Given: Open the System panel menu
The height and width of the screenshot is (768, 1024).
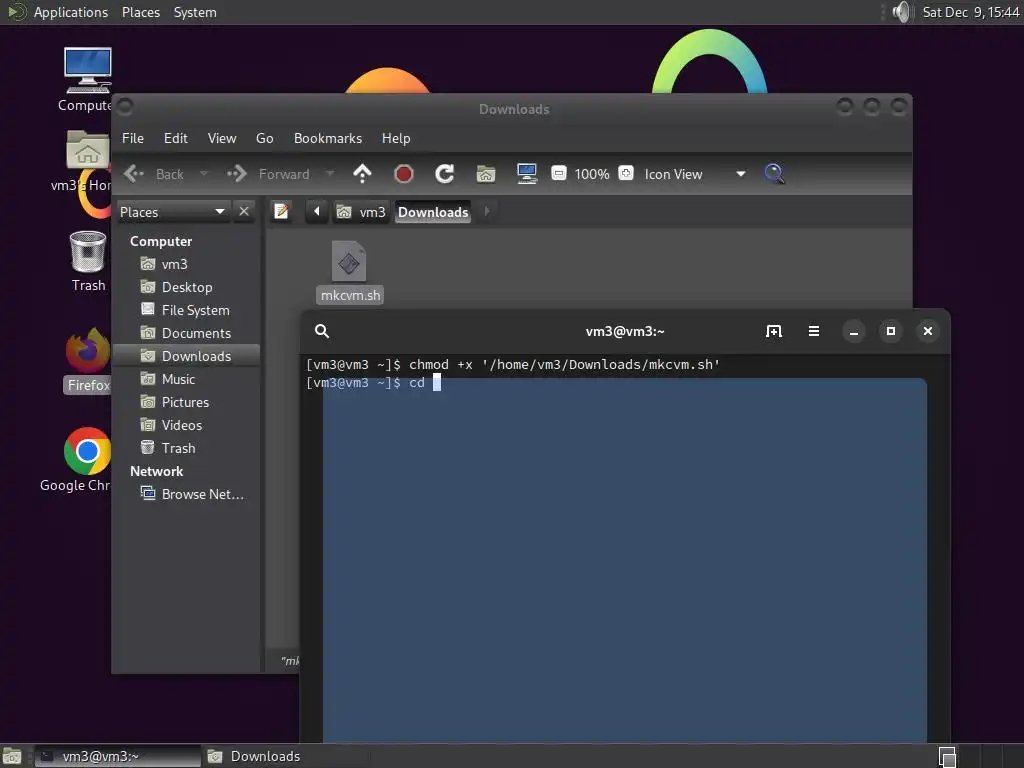Looking at the screenshot, I should click(195, 12).
